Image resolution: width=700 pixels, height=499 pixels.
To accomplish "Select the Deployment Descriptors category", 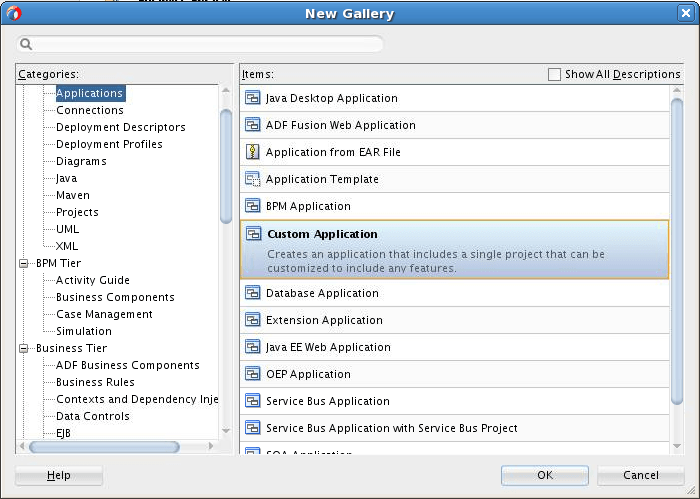I will click(x=121, y=127).
